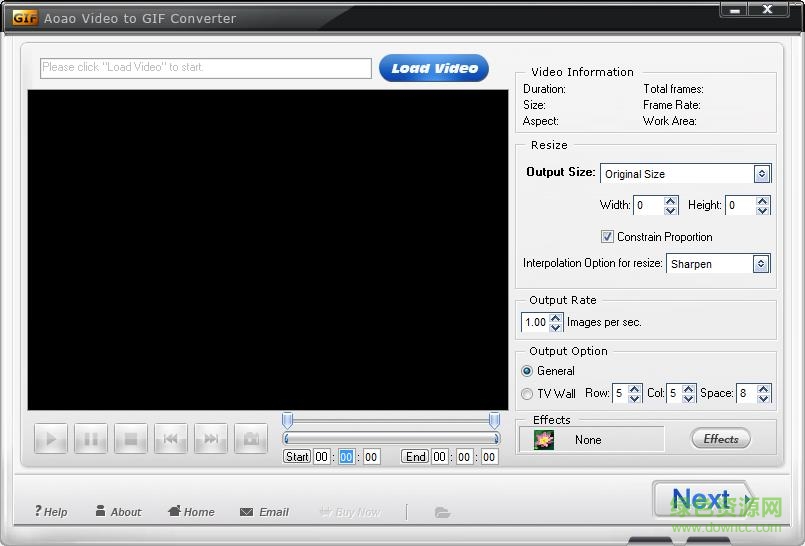Jump to previous frame button
The width and height of the screenshot is (805, 546).
click(171, 439)
